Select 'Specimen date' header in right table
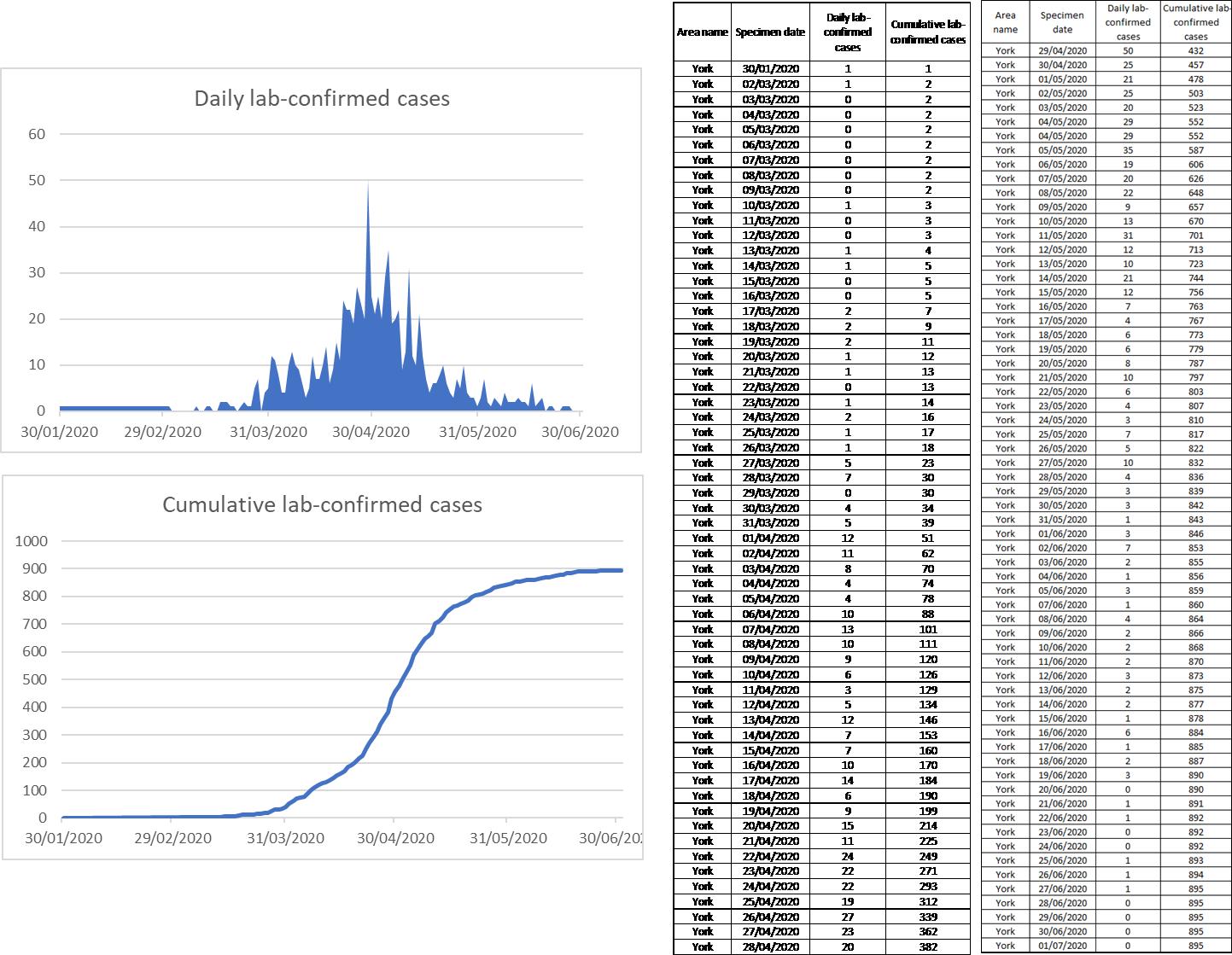The height and width of the screenshot is (955, 1232). tap(1062, 22)
